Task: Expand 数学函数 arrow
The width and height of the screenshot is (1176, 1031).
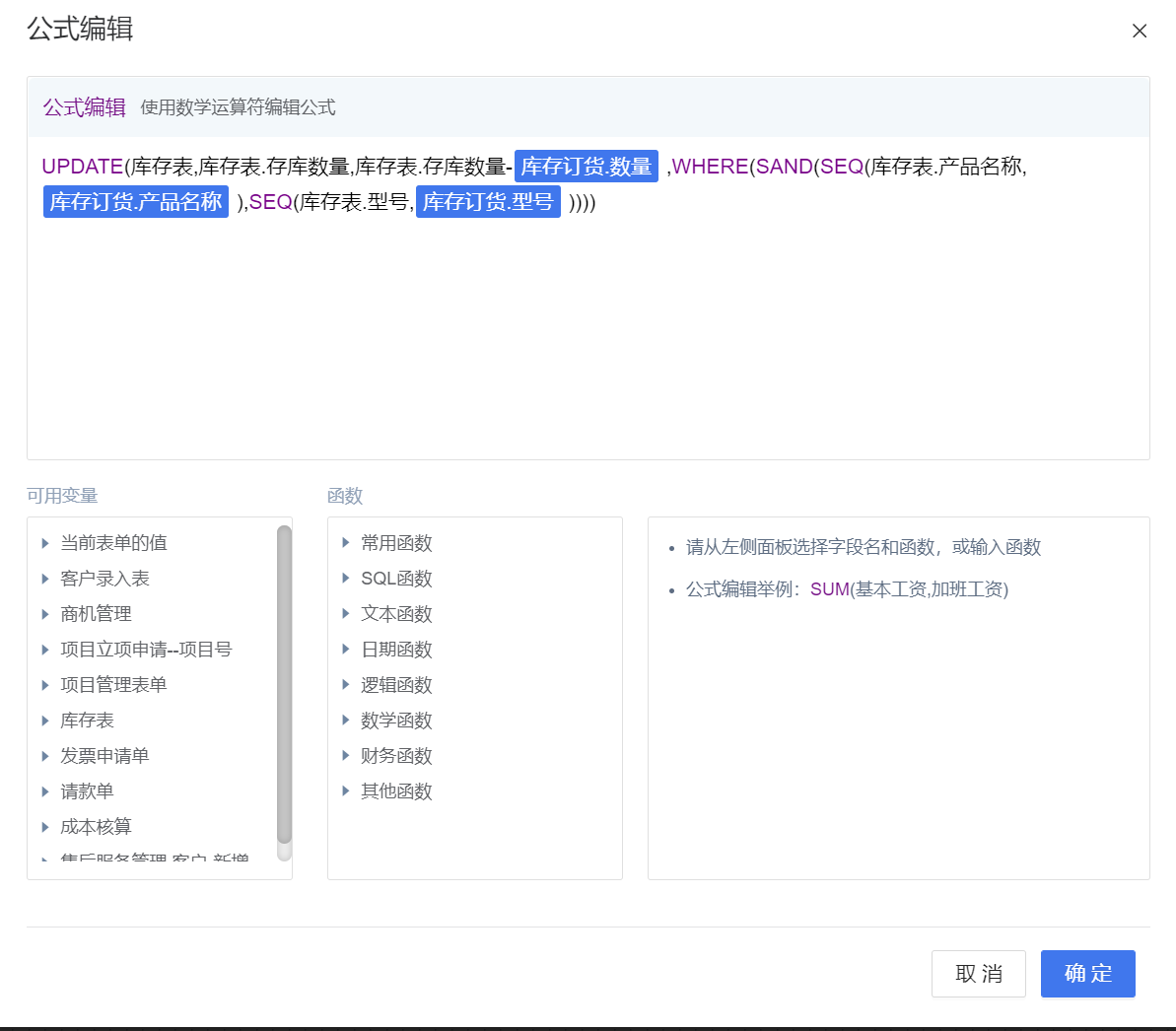Action: pos(346,720)
